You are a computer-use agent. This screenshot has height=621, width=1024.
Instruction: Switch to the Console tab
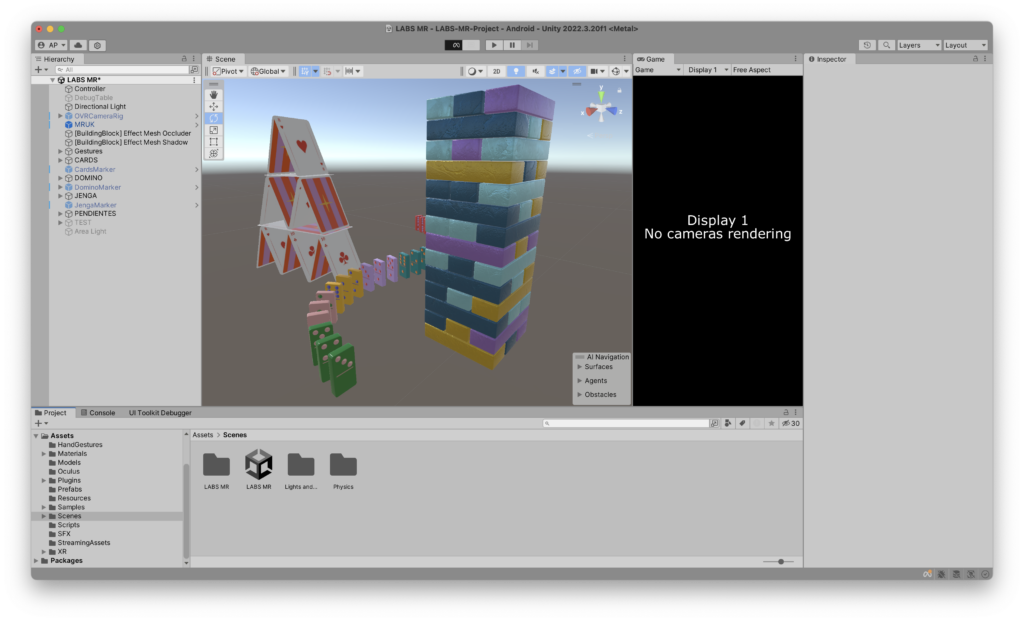click(98, 412)
